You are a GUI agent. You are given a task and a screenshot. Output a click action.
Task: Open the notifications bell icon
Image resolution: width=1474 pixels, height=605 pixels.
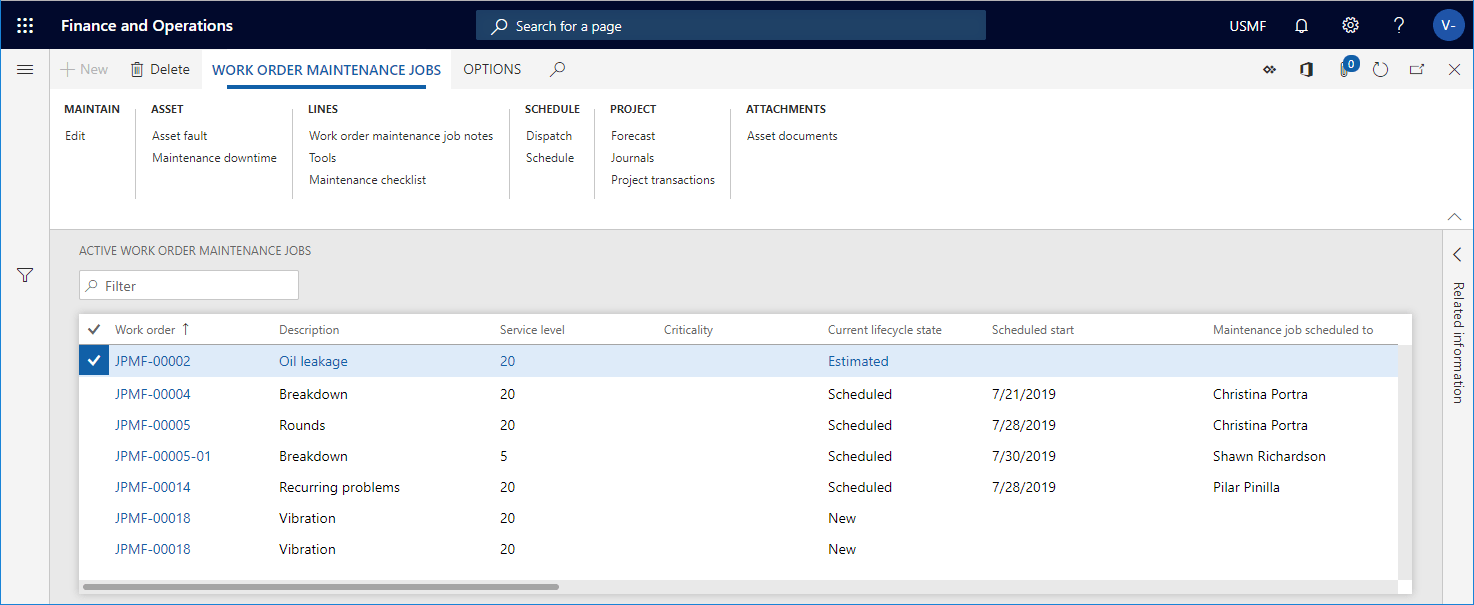[x=1301, y=26]
